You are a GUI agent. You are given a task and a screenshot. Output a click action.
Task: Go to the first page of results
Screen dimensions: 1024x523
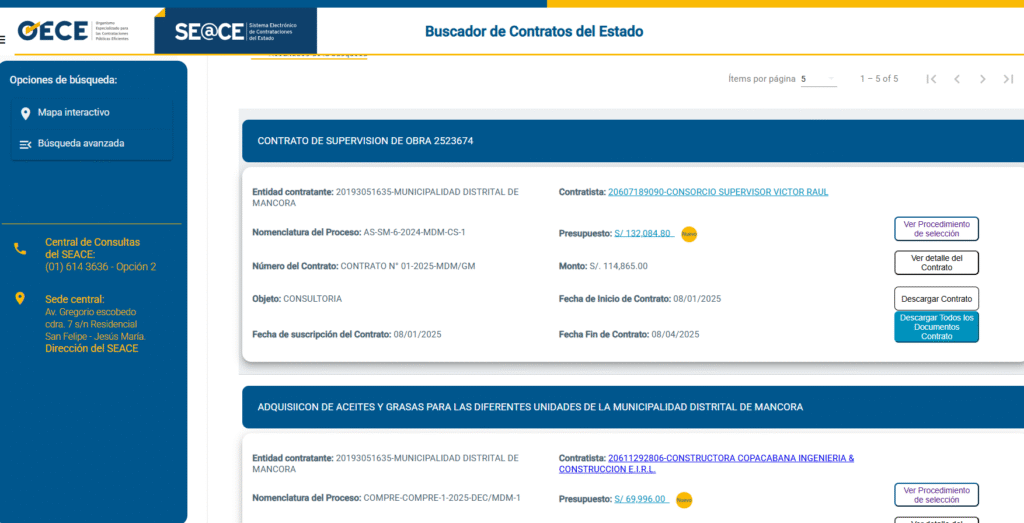(931, 79)
